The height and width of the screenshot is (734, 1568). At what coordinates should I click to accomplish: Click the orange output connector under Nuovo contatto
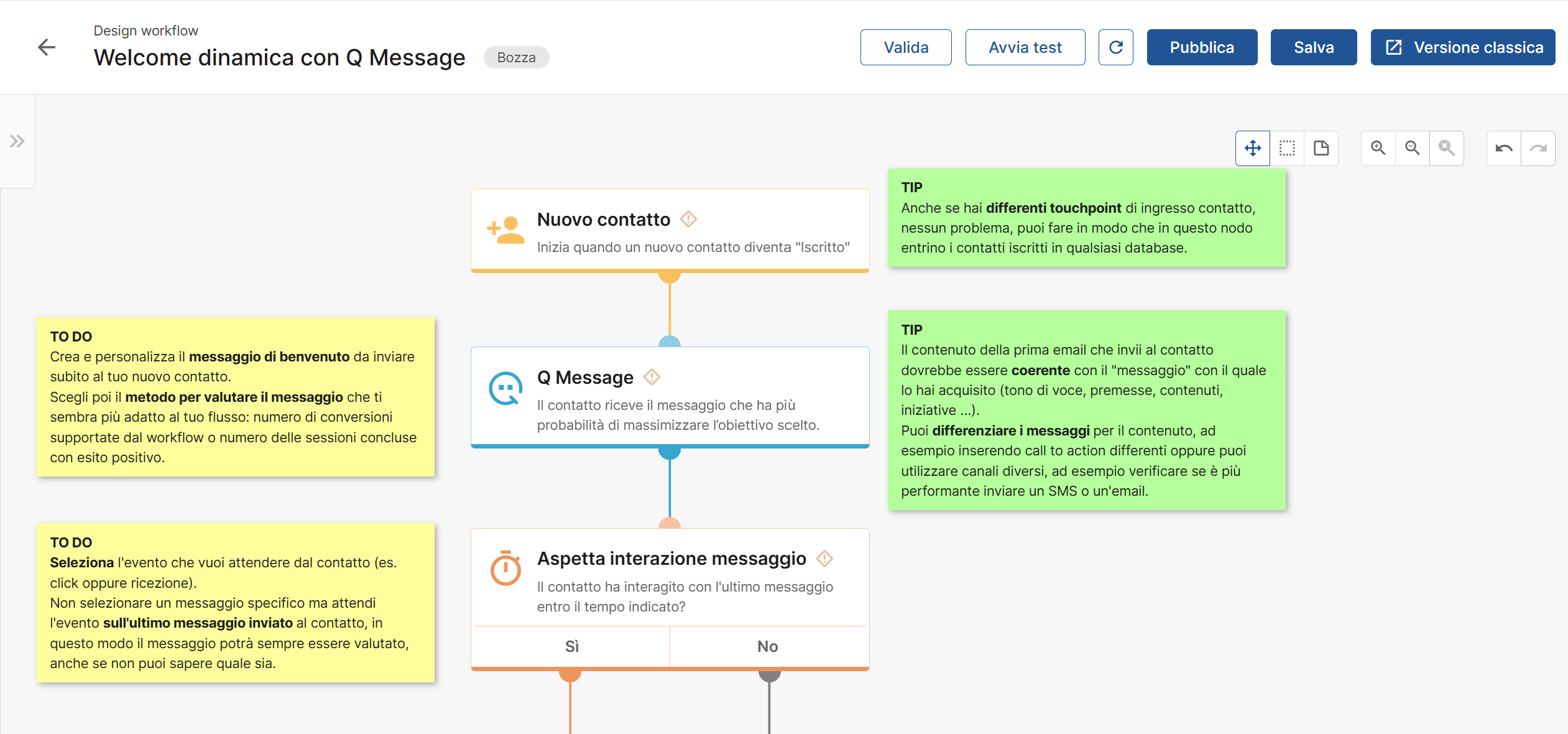(670, 276)
